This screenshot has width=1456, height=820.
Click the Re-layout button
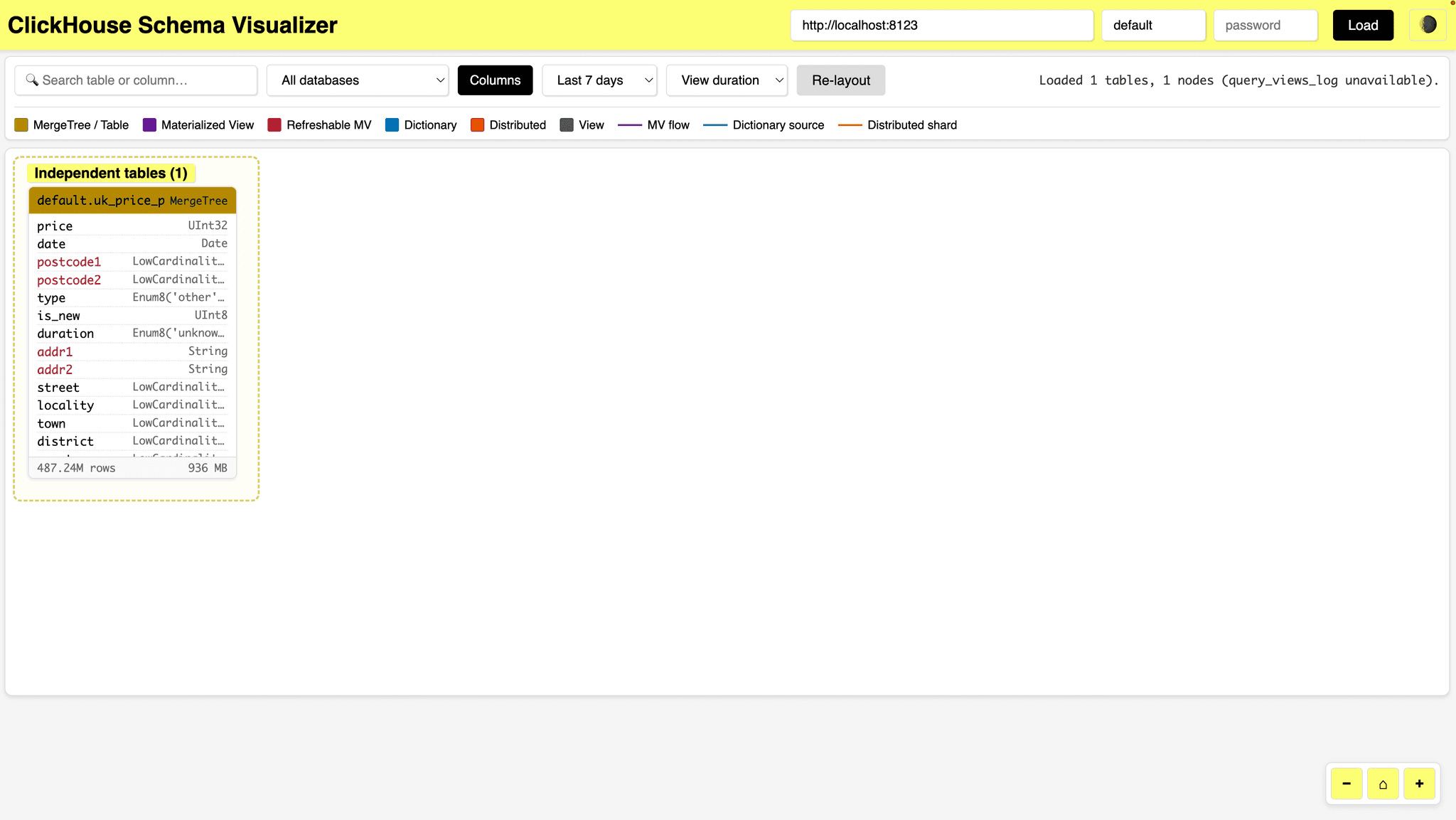(x=841, y=80)
